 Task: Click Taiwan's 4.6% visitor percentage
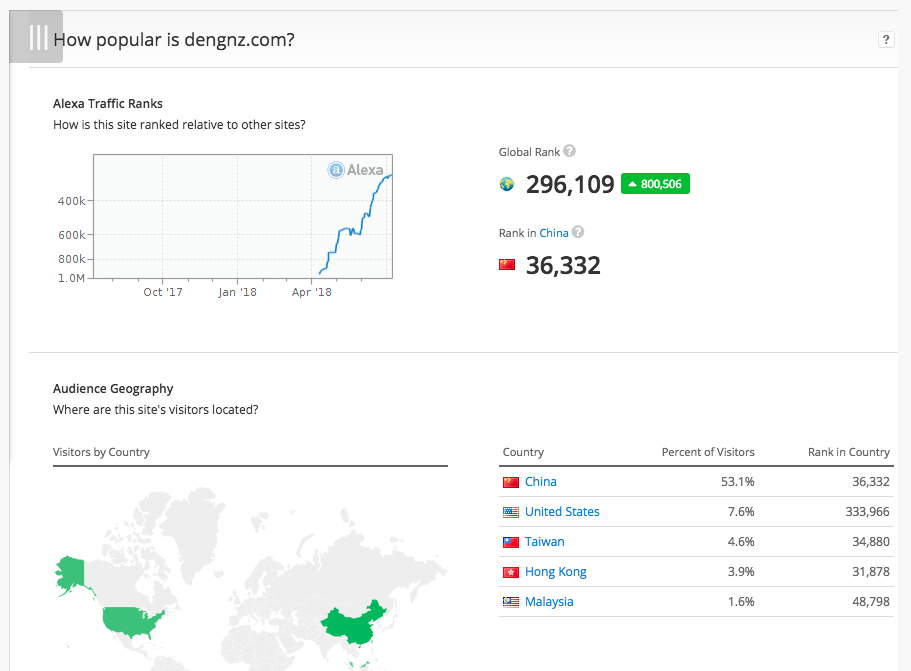[741, 541]
